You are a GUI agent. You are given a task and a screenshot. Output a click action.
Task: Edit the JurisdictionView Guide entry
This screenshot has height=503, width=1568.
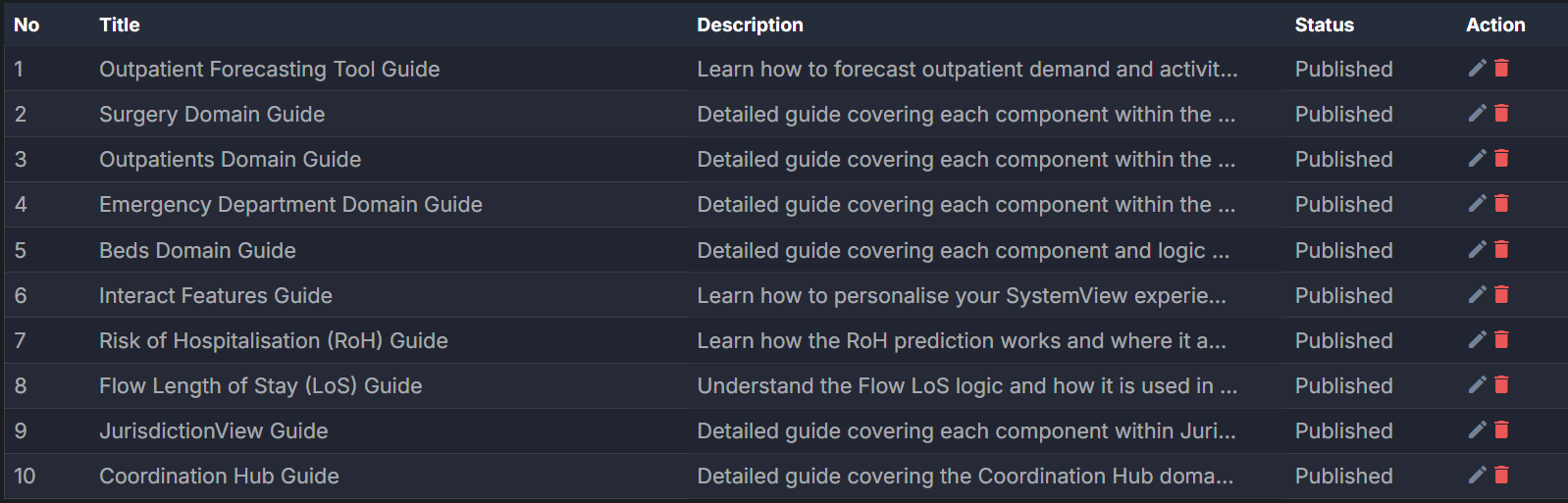[x=1477, y=430]
